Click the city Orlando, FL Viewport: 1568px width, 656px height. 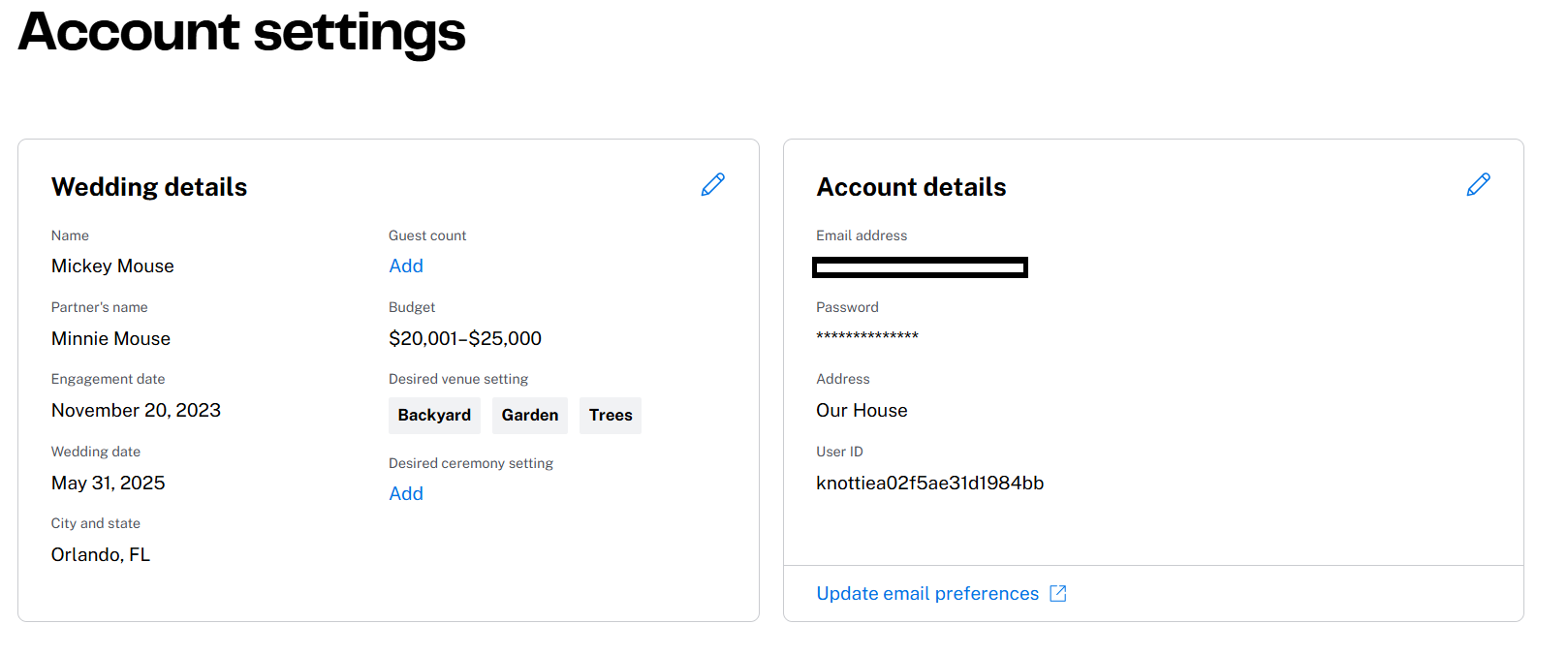pyautogui.click(x=101, y=554)
